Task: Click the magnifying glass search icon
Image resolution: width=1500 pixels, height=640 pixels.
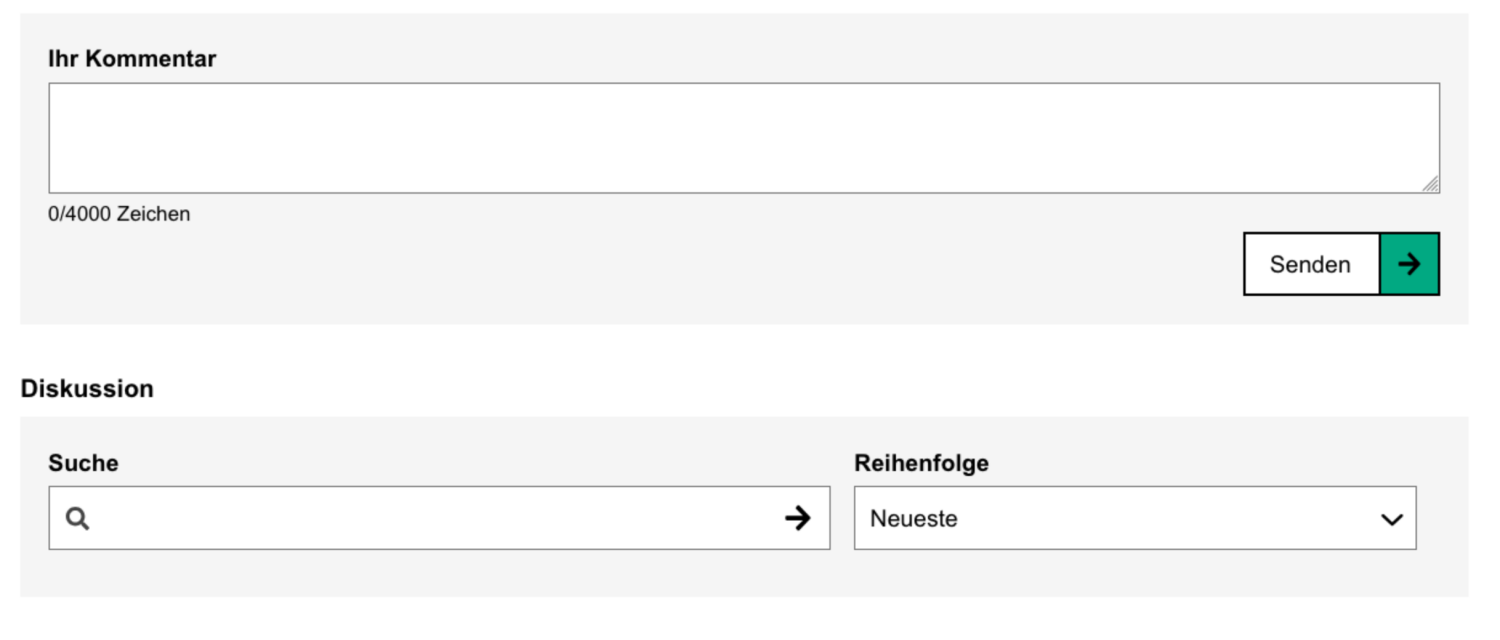Action: click(78, 517)
